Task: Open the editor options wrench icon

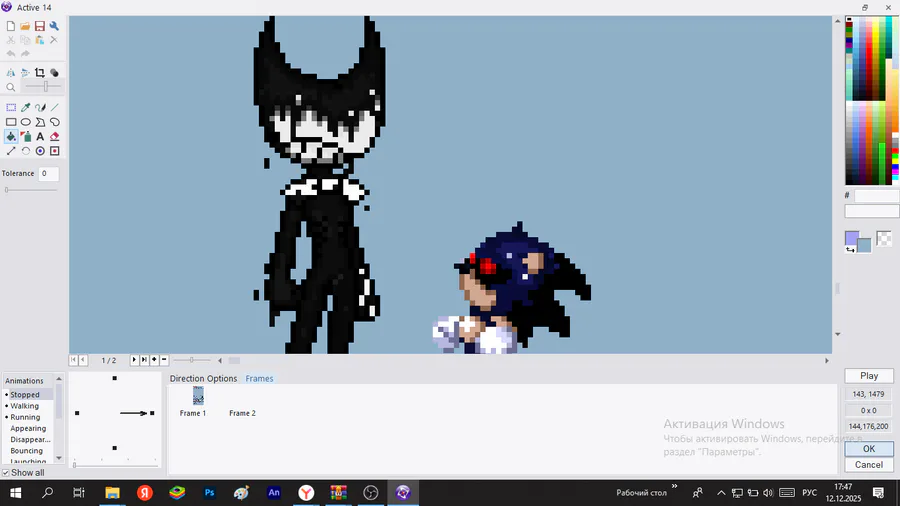Action: [x=54, y=26]
